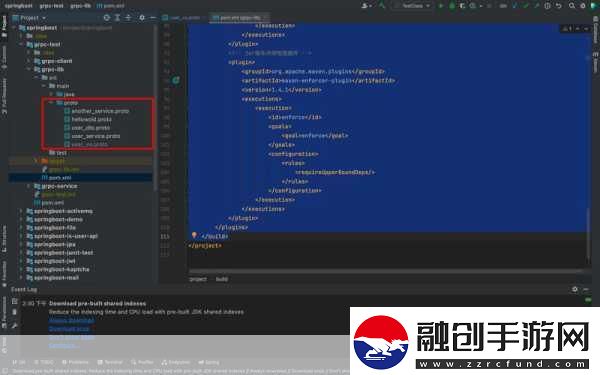The width and height of the screenshot is (600, 375).
Task: Open Event Log settings gear icon
Action: coord(575,289)
